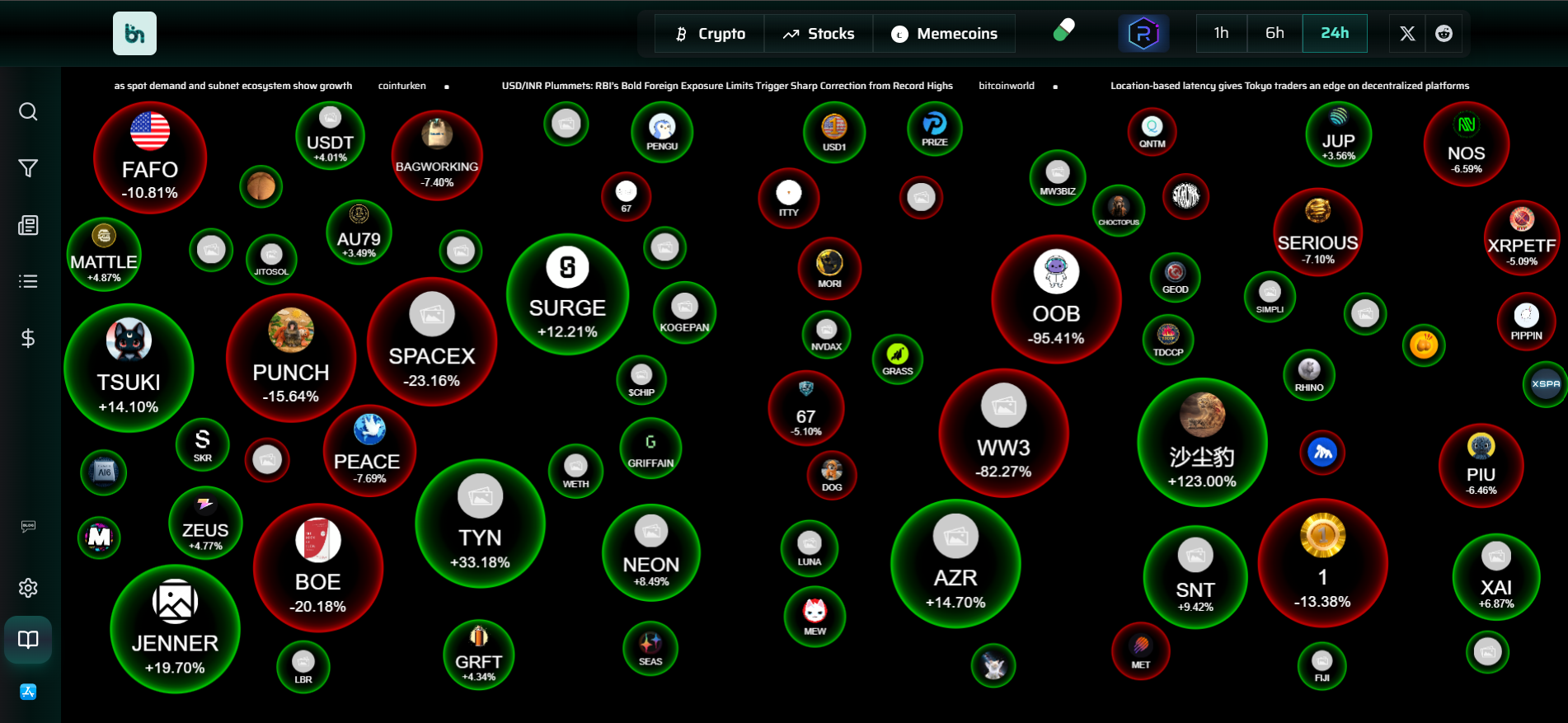Open the X (Twitter) link
This screenshot has width=1568, height=723.
tap(1407, 34)
